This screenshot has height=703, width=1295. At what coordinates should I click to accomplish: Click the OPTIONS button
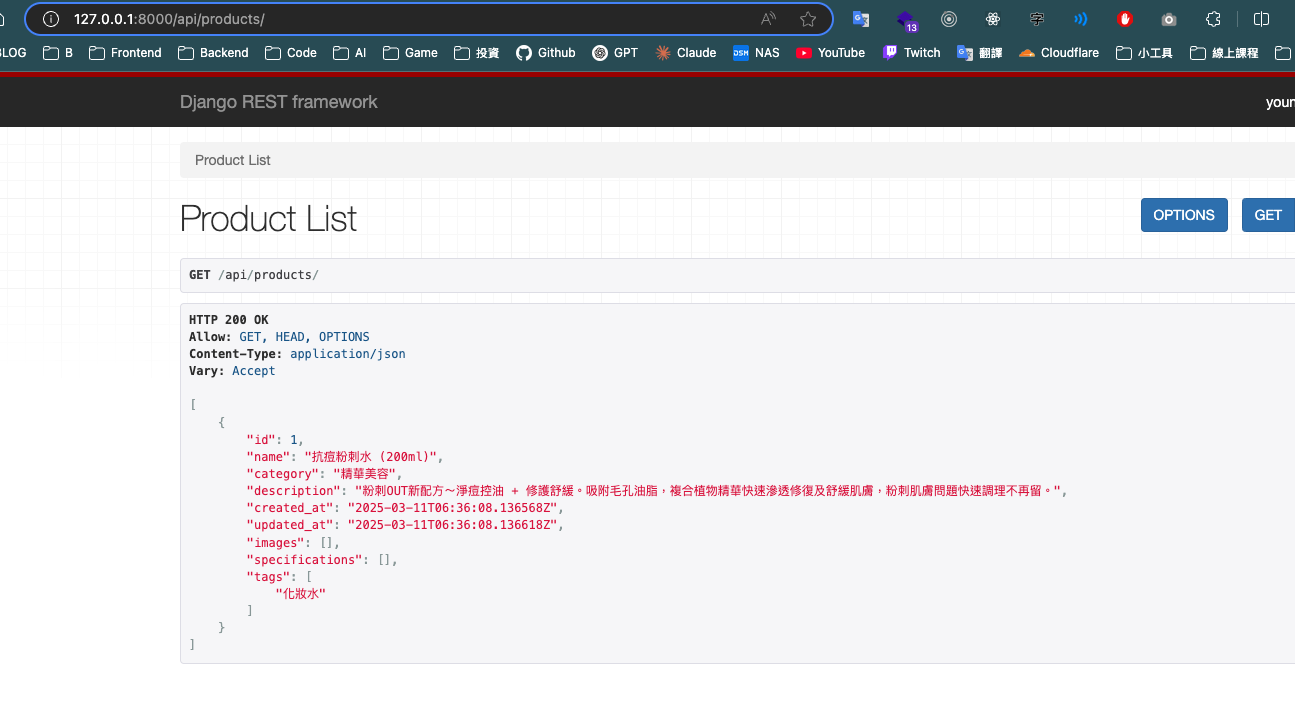pyautogui.click(x=1183, y=215)
